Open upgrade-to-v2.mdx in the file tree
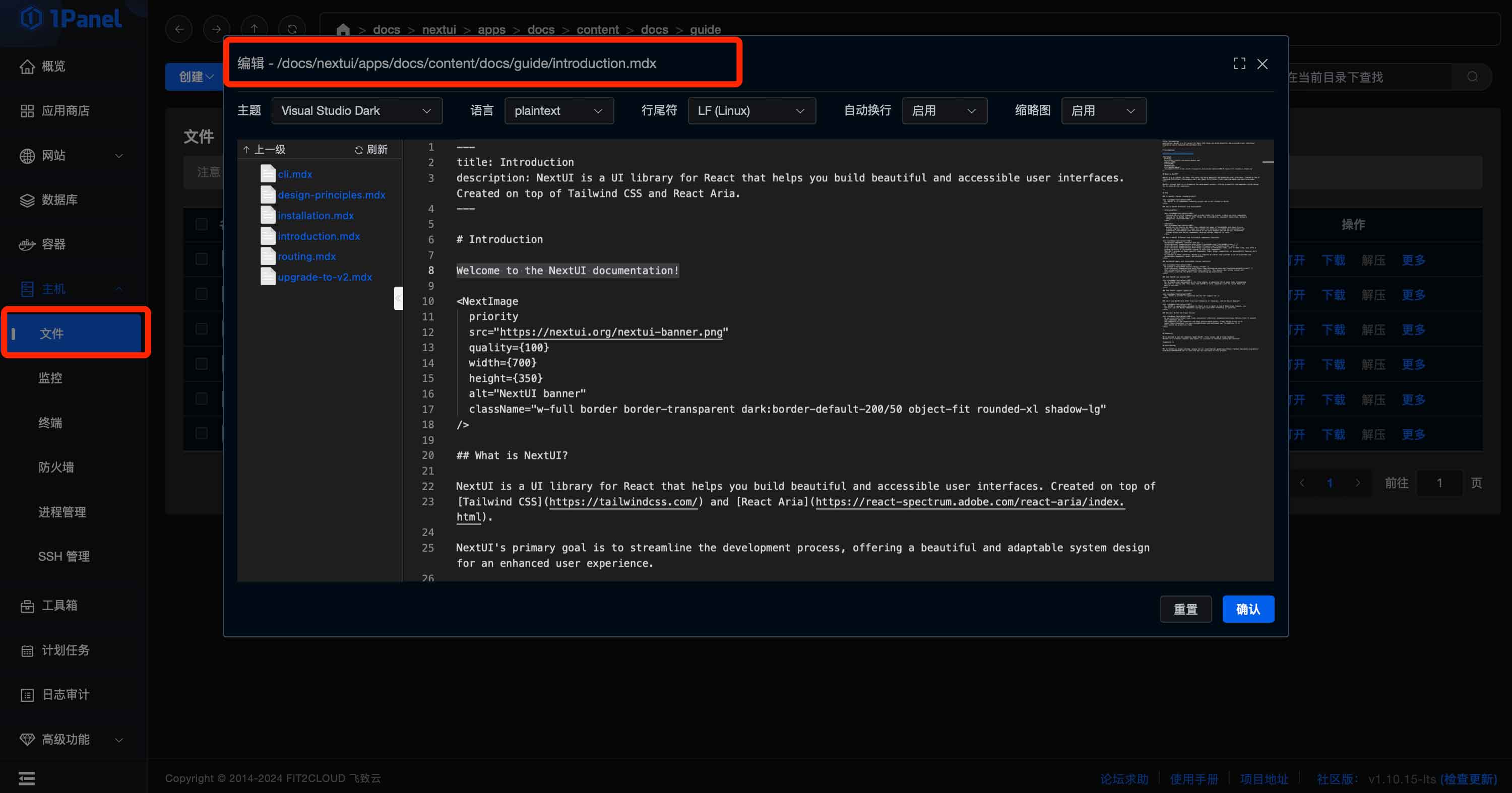This screenshot has width=1512, height=793. 325,277
